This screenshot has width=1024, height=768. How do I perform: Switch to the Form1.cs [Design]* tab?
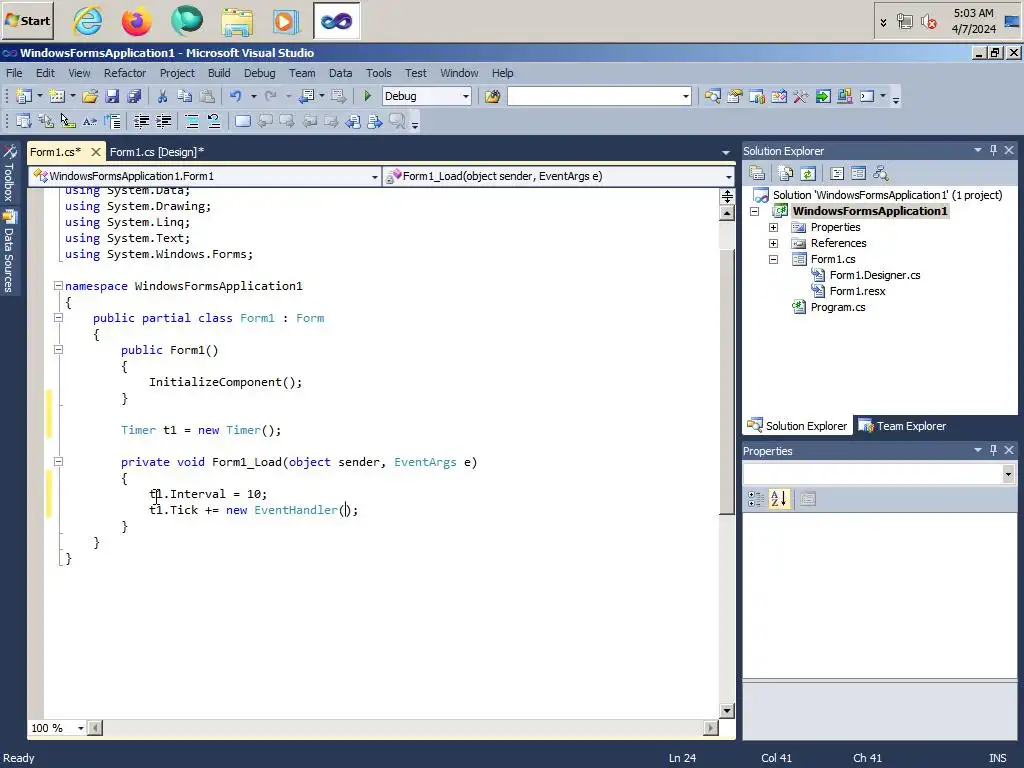point(157,152)
